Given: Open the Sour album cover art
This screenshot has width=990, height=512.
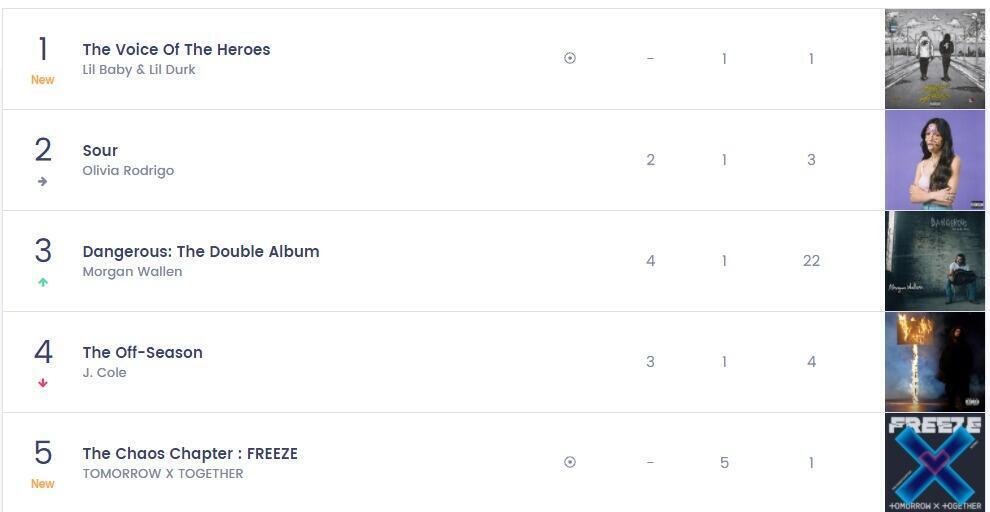Looking at the screenshot, I should [x=934, y=160].
